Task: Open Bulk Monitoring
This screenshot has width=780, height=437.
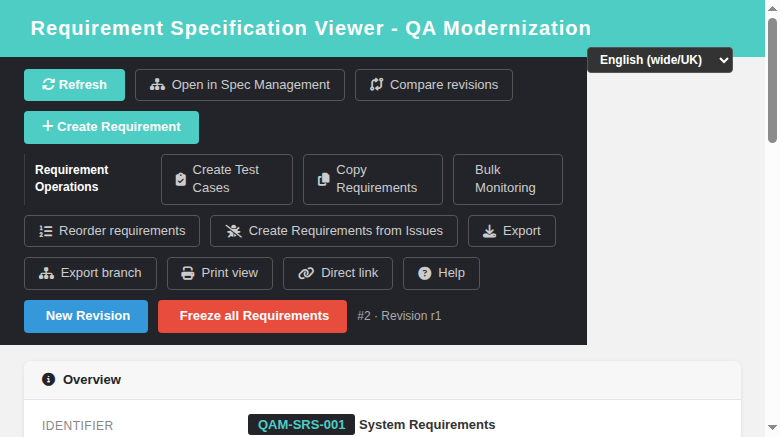Action: 508,179
